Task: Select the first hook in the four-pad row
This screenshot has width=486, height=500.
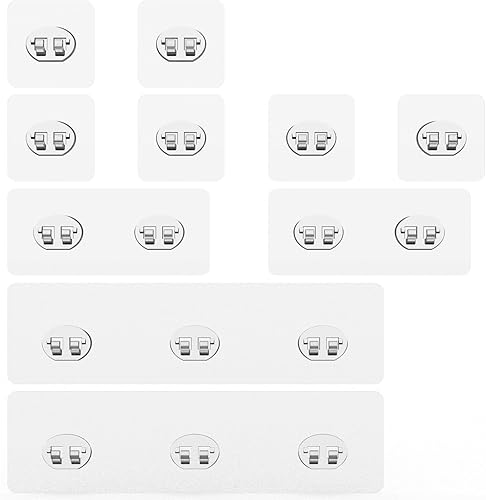Action: click(51, 138)
